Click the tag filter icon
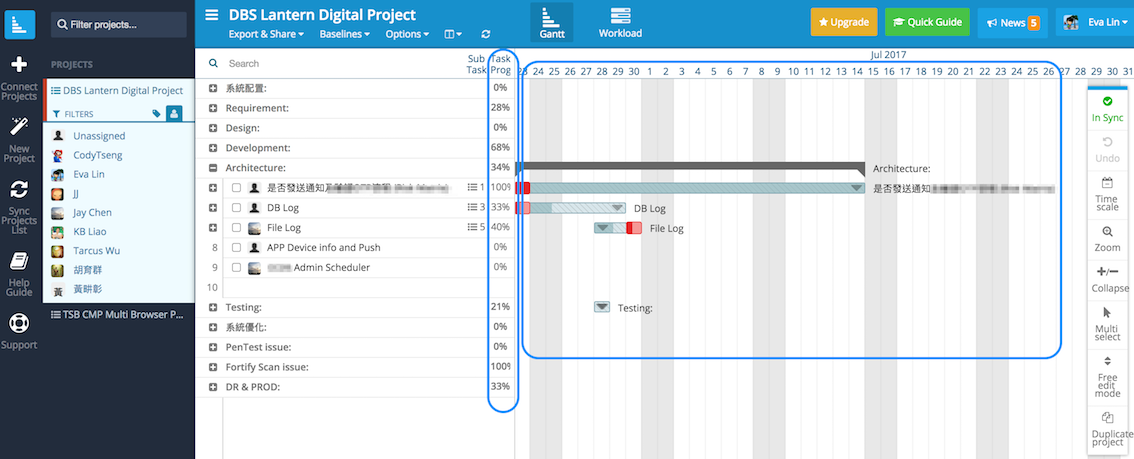The height and width of the screenshot is (459, 1134). tap(156, 113)
